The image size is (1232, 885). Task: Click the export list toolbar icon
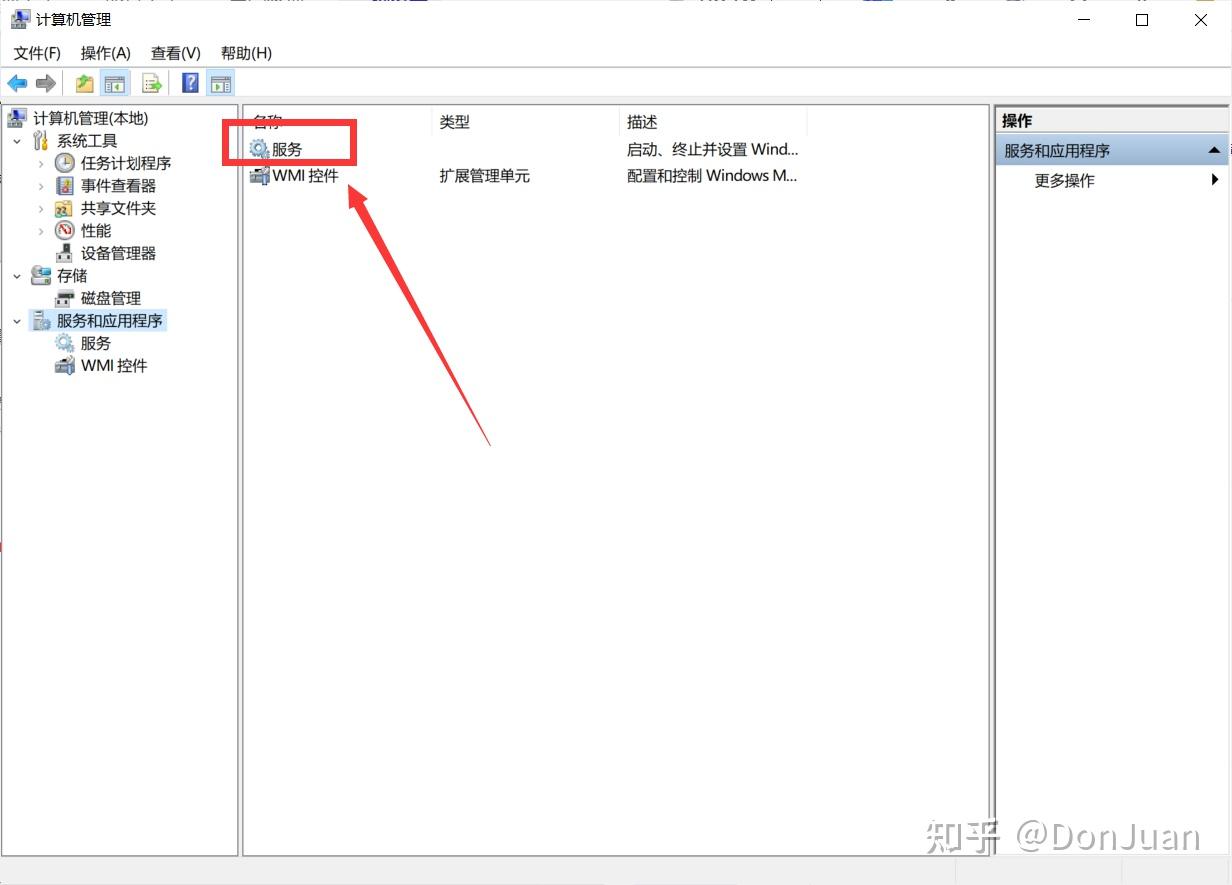(x=152, y=83)
